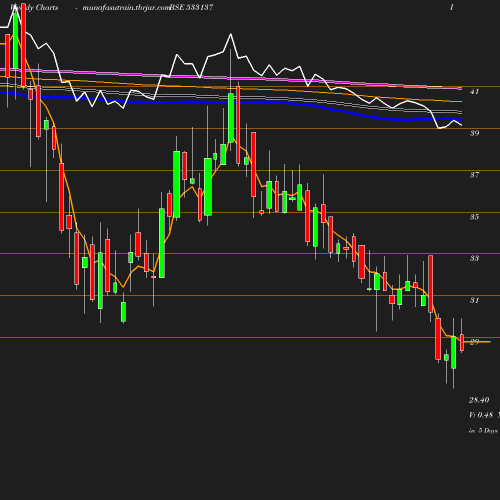This screenshot has width=500, height=500.
Task: Click the most recent red candlestick
Action: pos(462,343)
